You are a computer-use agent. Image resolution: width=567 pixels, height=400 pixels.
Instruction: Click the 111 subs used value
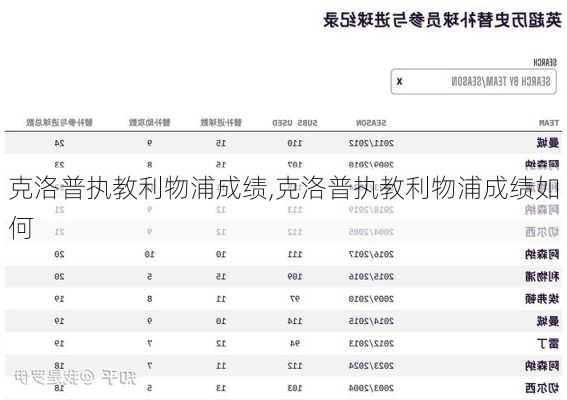pyautogui.click(x=295, y=254)
